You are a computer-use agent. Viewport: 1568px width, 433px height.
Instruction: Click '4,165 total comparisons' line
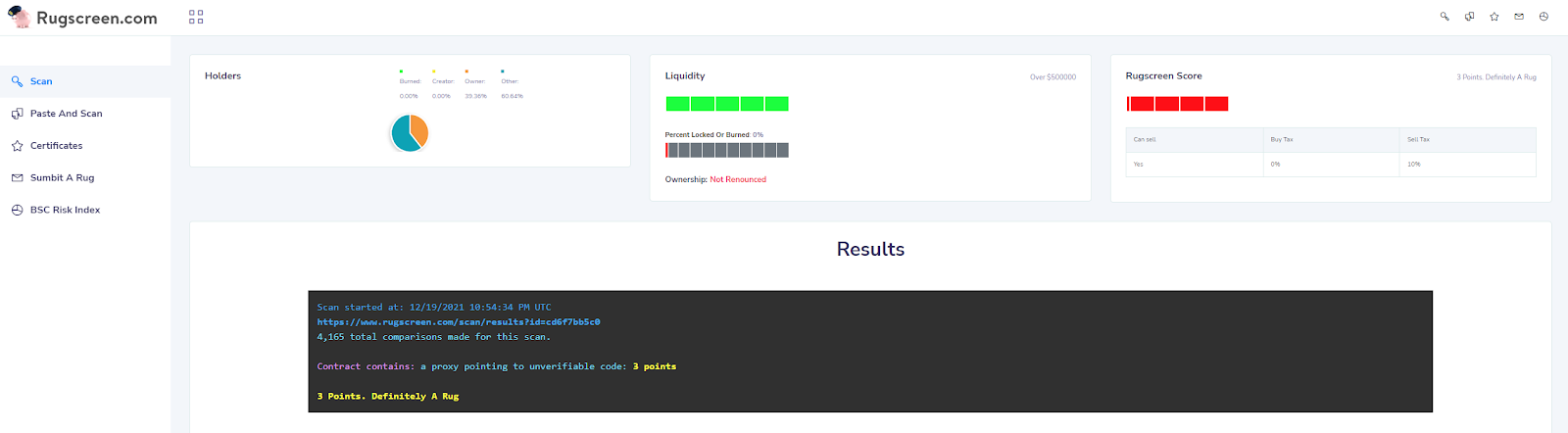433,336
